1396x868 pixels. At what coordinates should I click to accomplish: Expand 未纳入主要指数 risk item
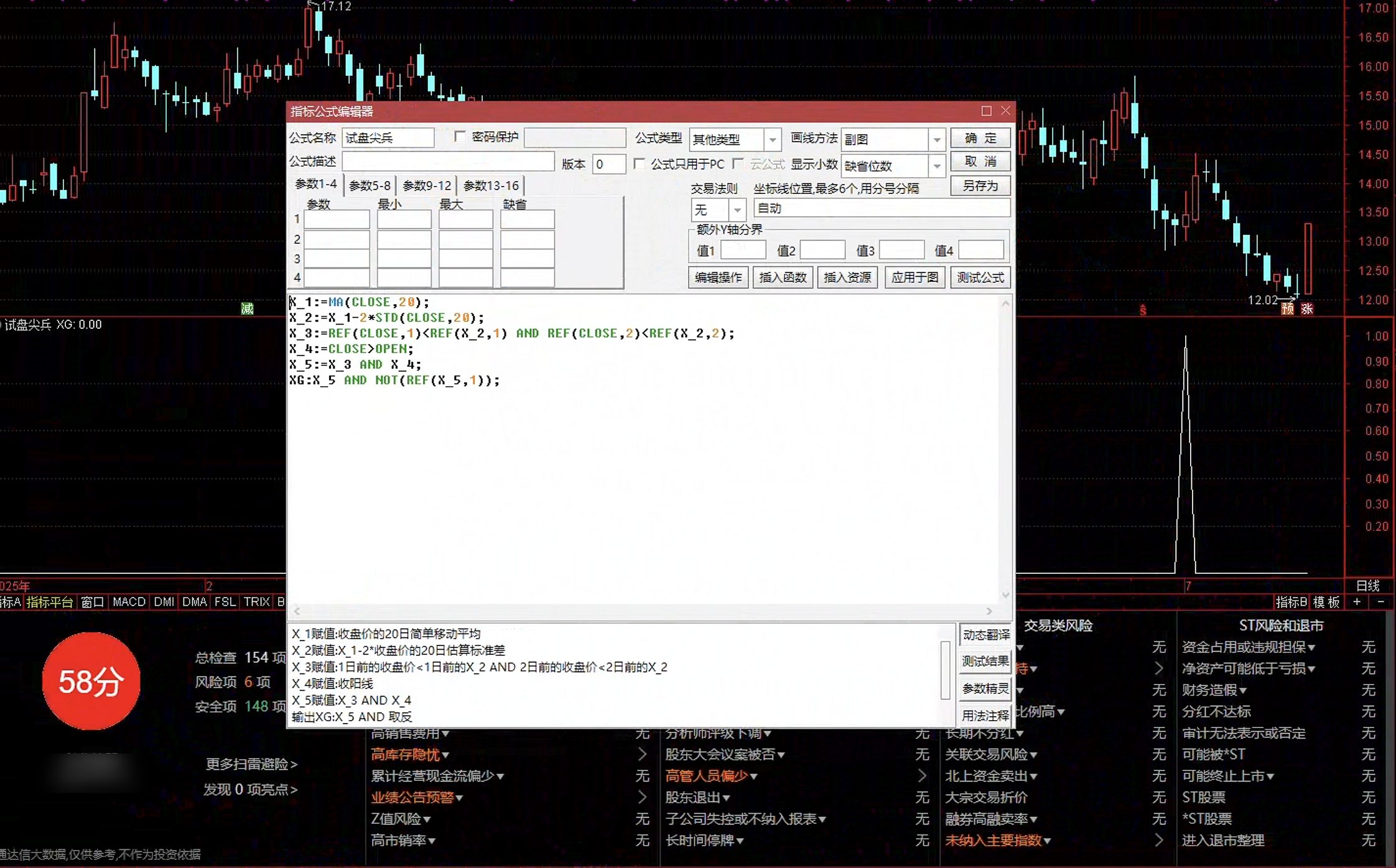[998, 840]
